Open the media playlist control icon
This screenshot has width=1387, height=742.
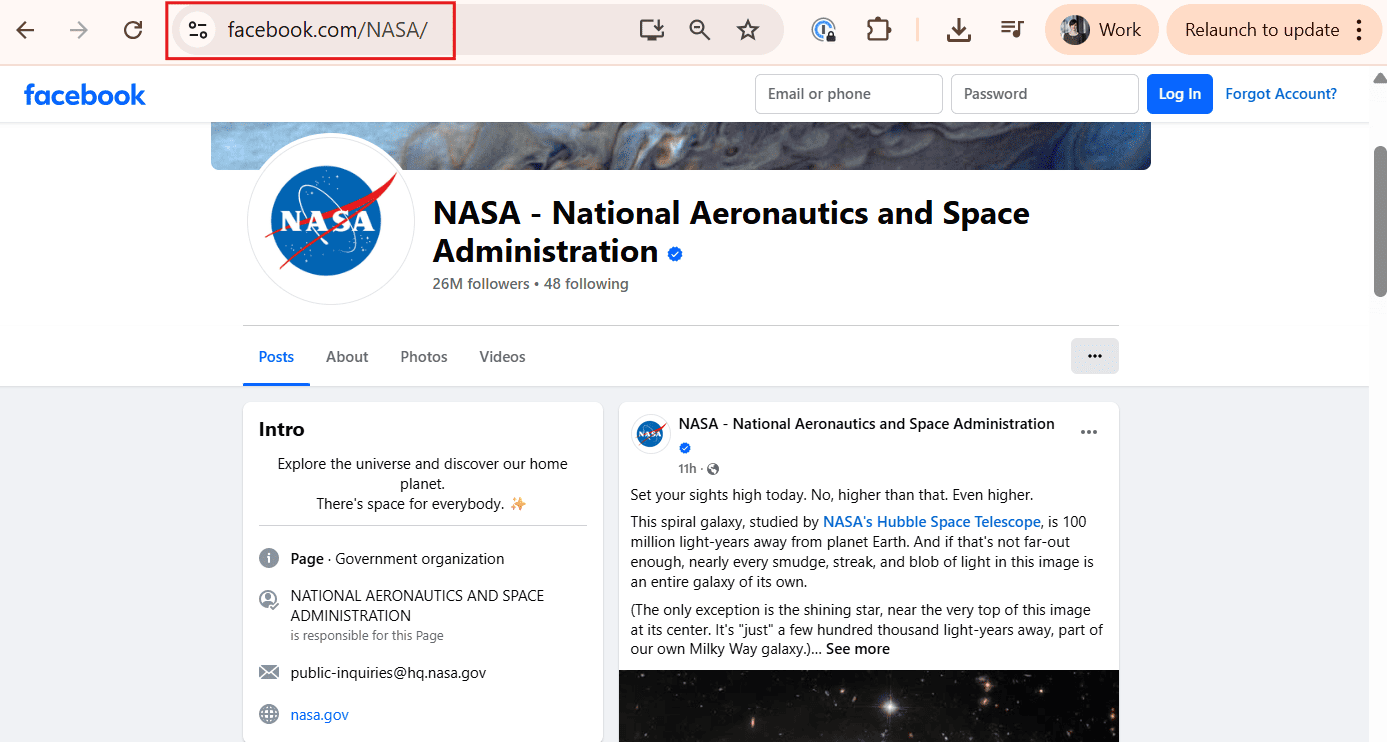click(1012, 29)
